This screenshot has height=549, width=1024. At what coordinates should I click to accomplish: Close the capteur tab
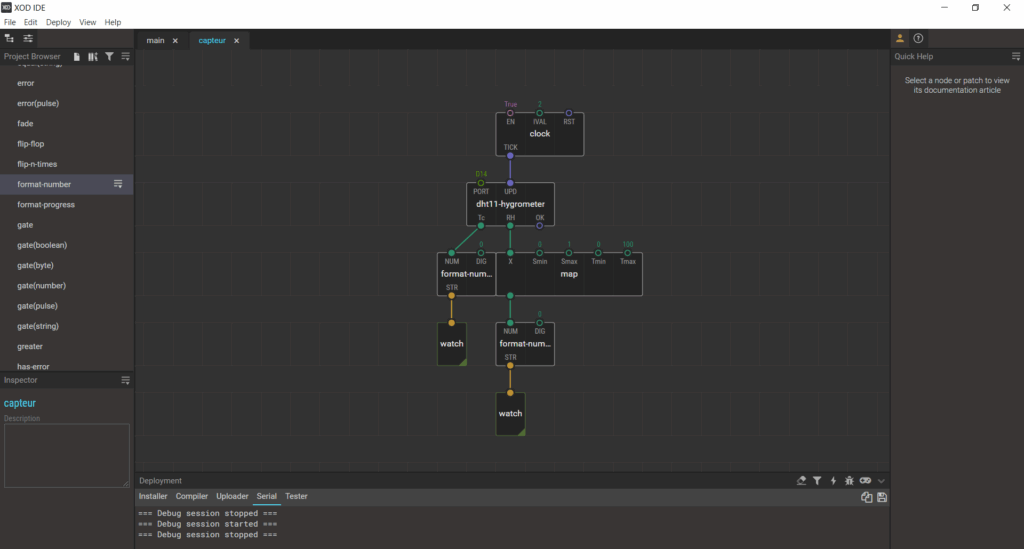[x=236, y=40]
